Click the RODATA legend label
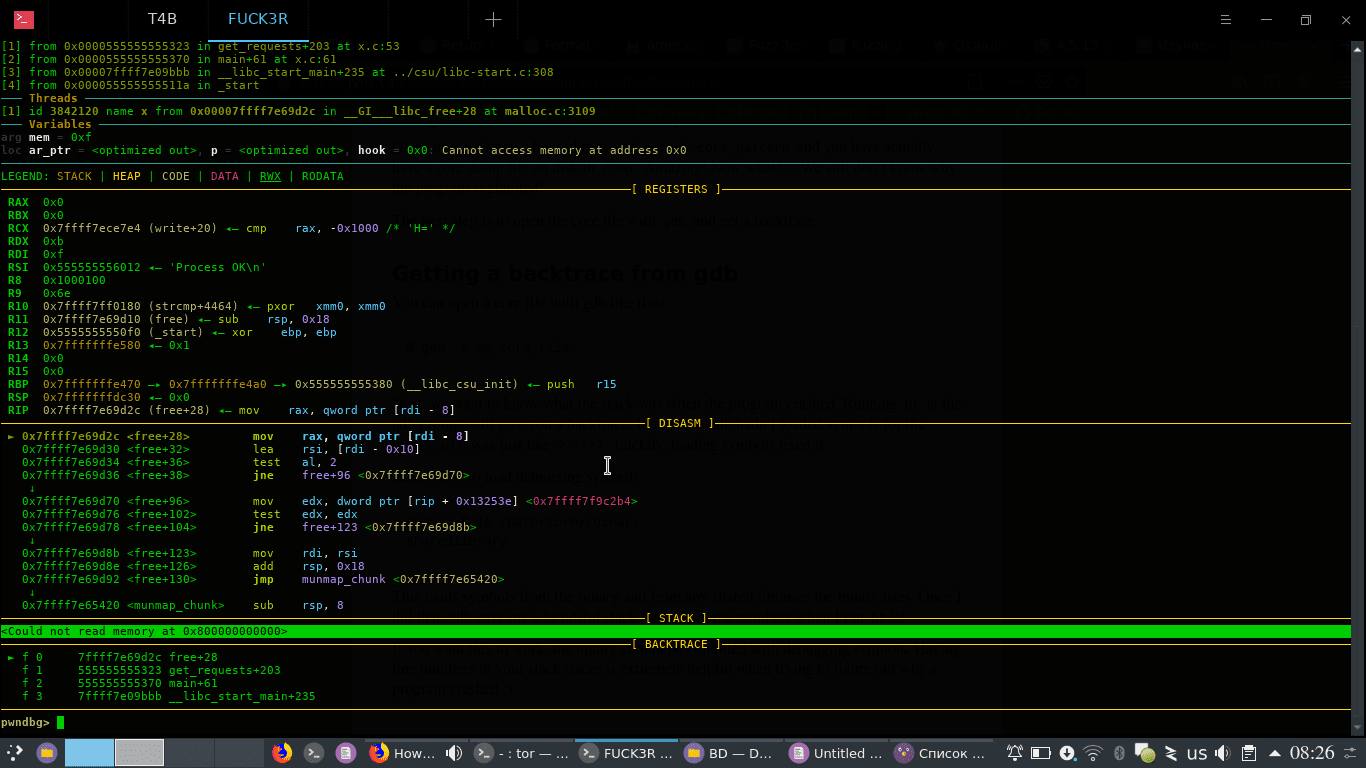 coord(322,176)
